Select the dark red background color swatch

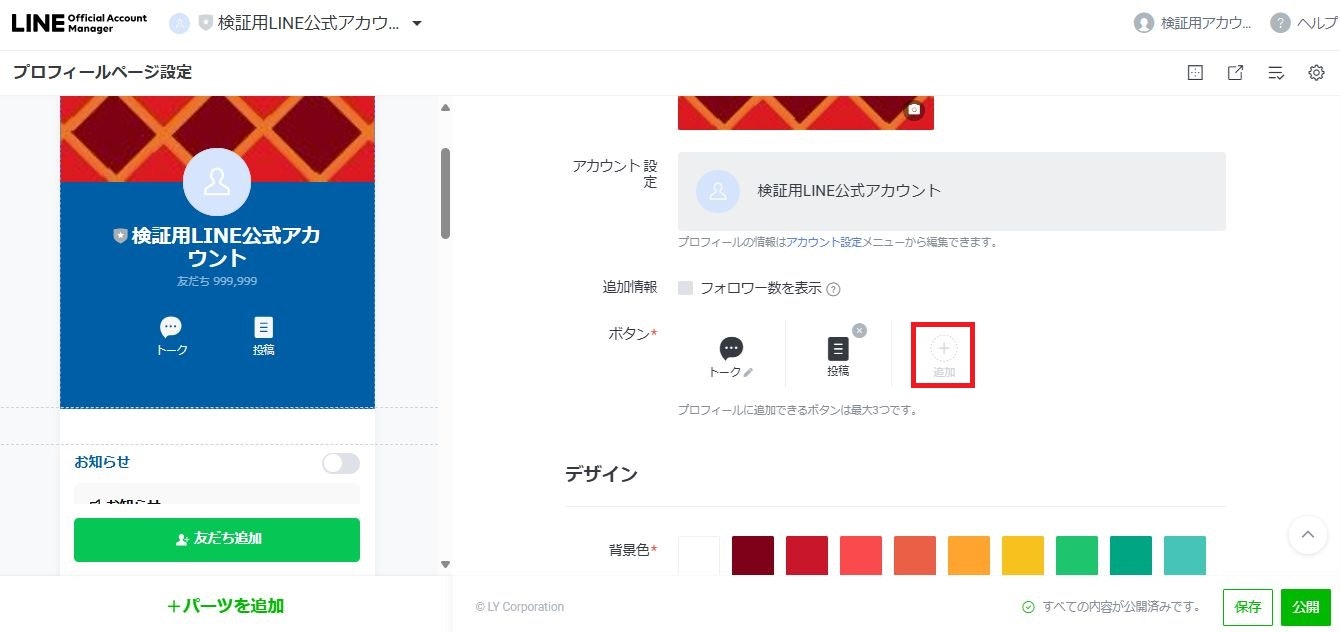[x=753, y=555]
